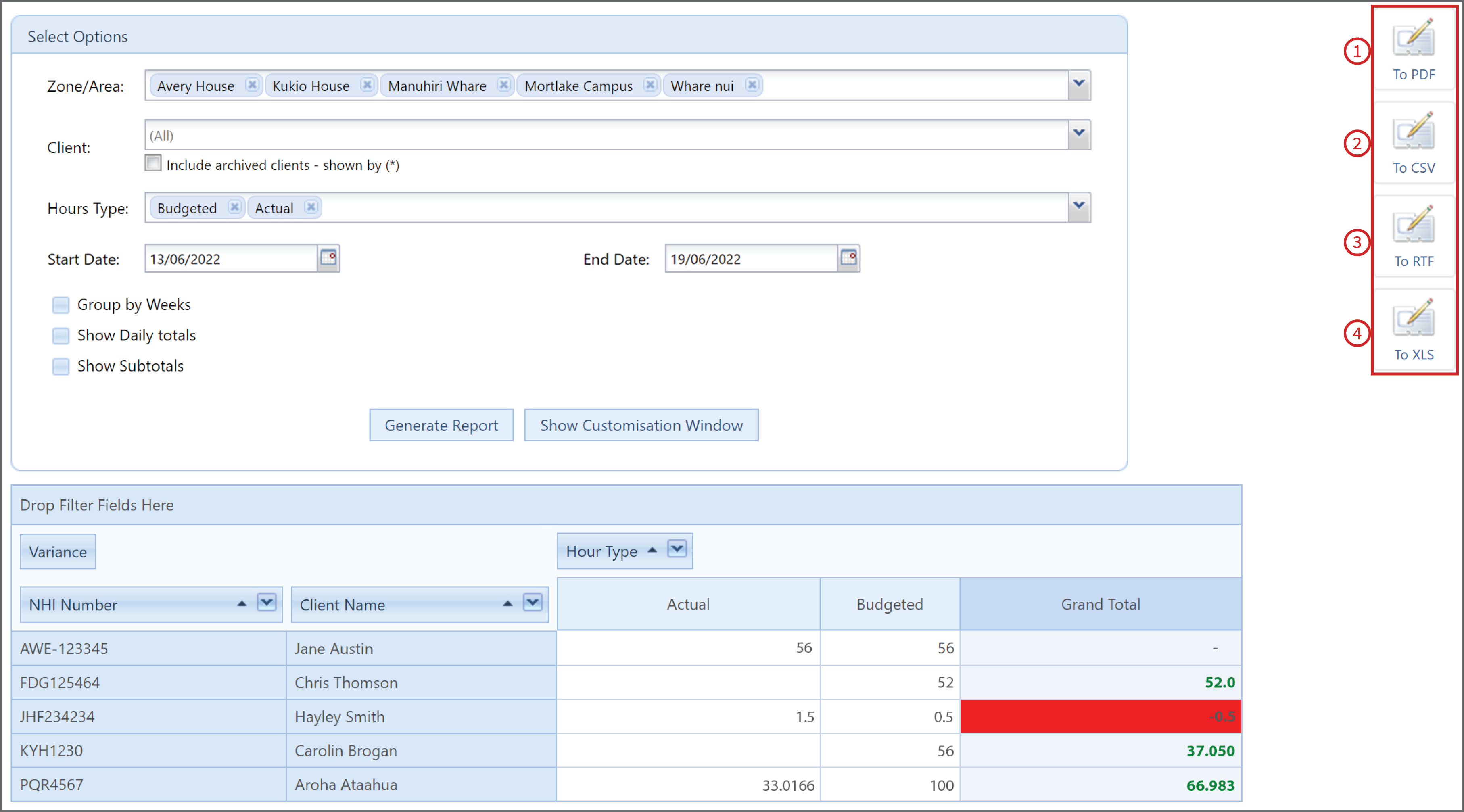This screenshot has width=1464, height=812.
Task: Expand the Zone/Area dropdown
Action: [1079, 85]
